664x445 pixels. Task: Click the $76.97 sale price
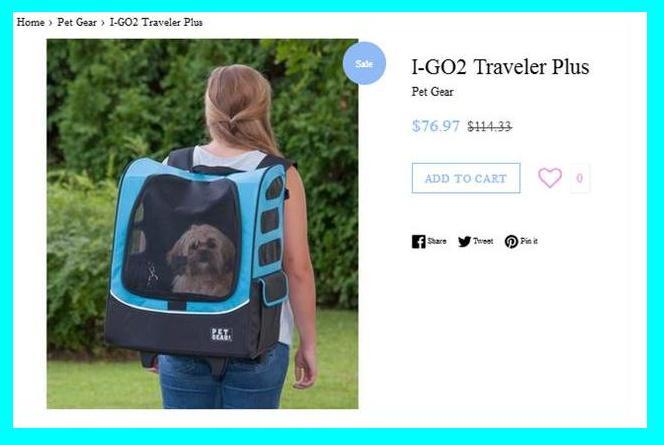tap(436, 126)
